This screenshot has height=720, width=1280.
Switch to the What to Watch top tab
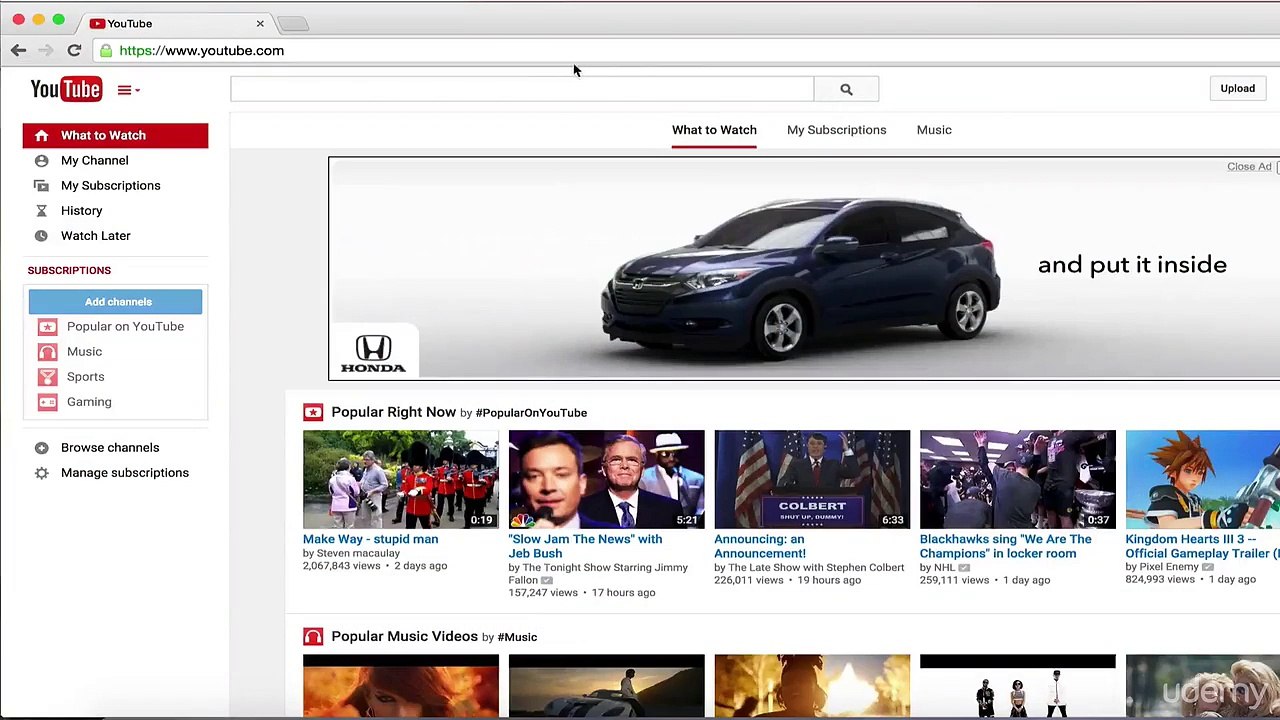(x=714, y=130)
